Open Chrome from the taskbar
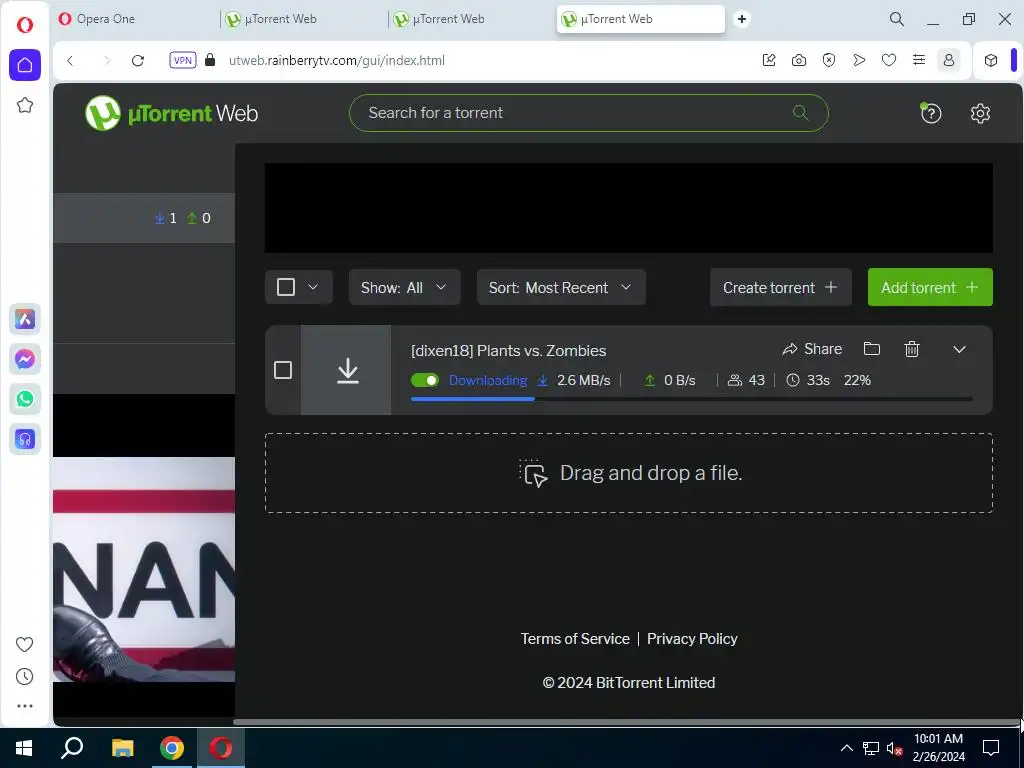 tap(172, 748)
